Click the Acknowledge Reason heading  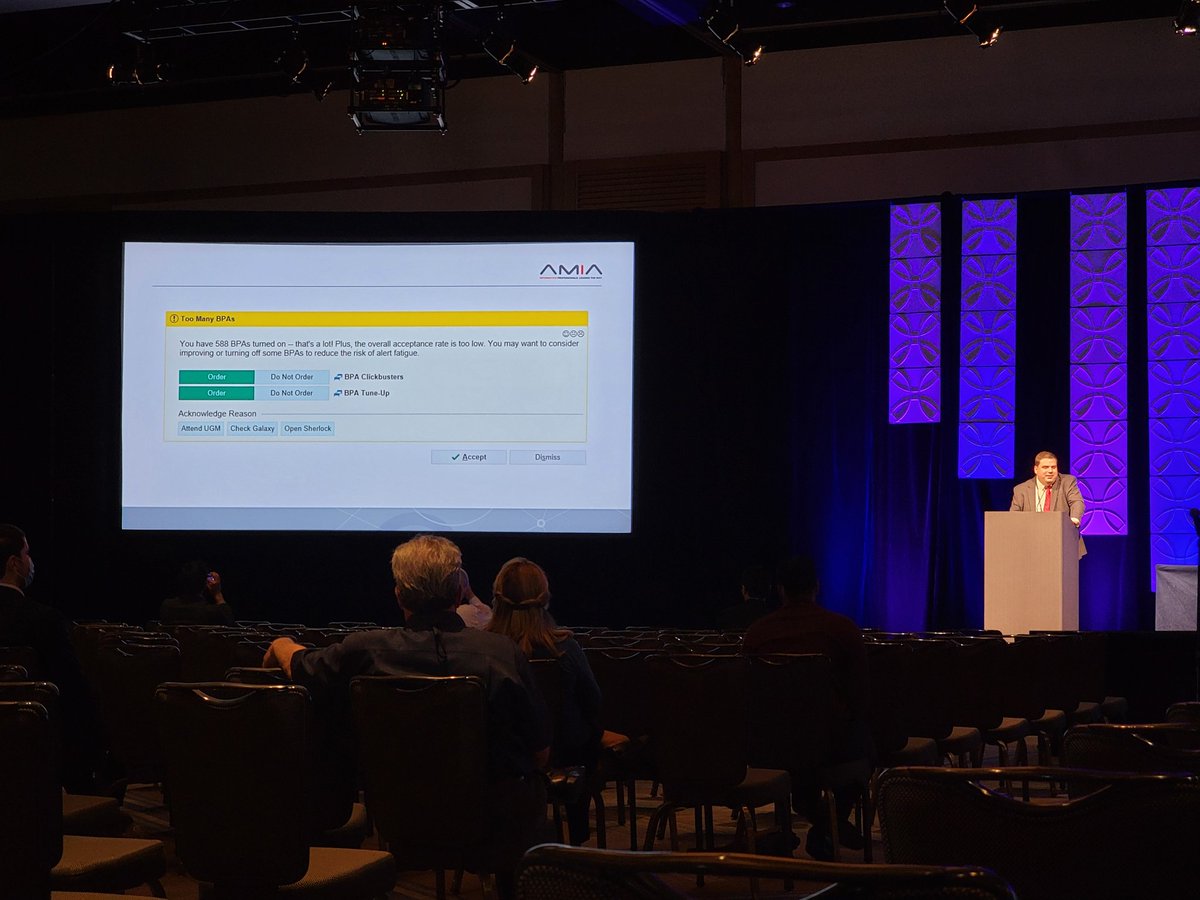(x=217, y=414)
